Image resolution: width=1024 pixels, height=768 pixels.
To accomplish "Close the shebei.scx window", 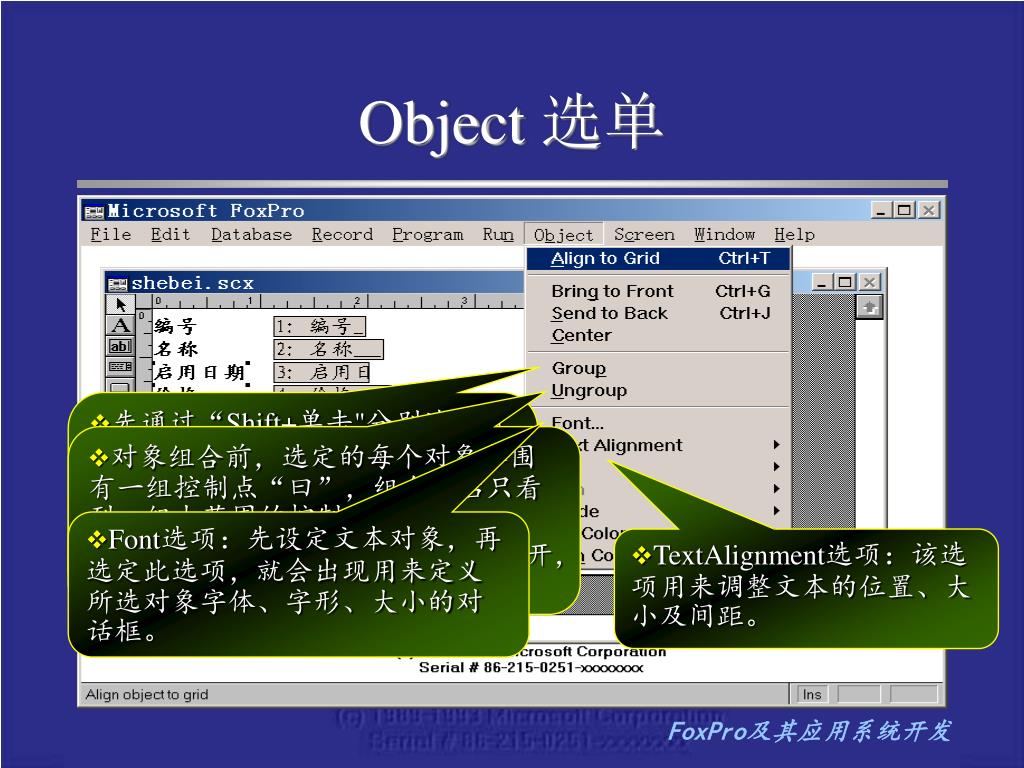I will pyautogui.click(x=869, y=282).
